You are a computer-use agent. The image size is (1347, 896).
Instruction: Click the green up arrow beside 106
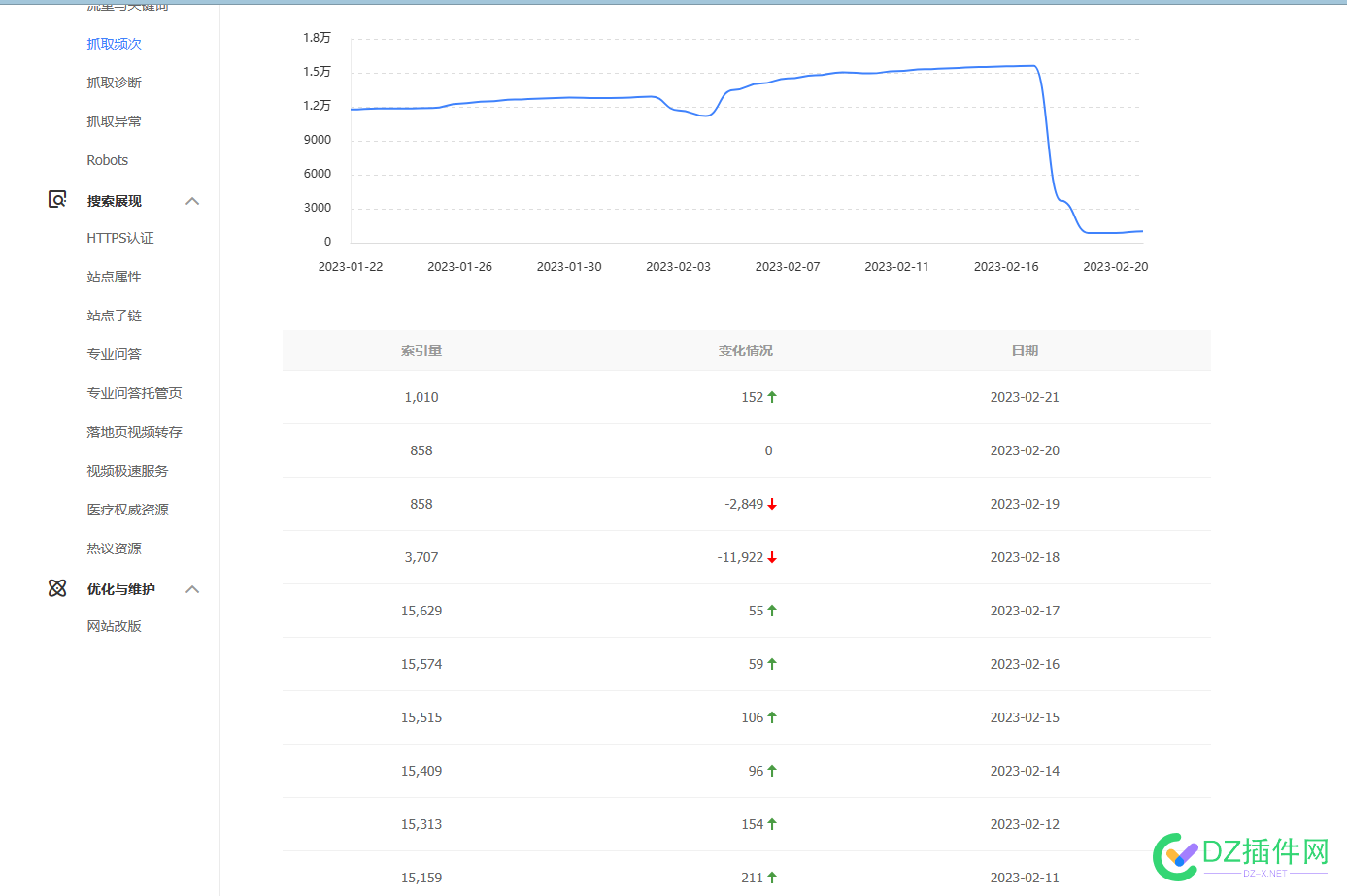(x=772, y=717)
